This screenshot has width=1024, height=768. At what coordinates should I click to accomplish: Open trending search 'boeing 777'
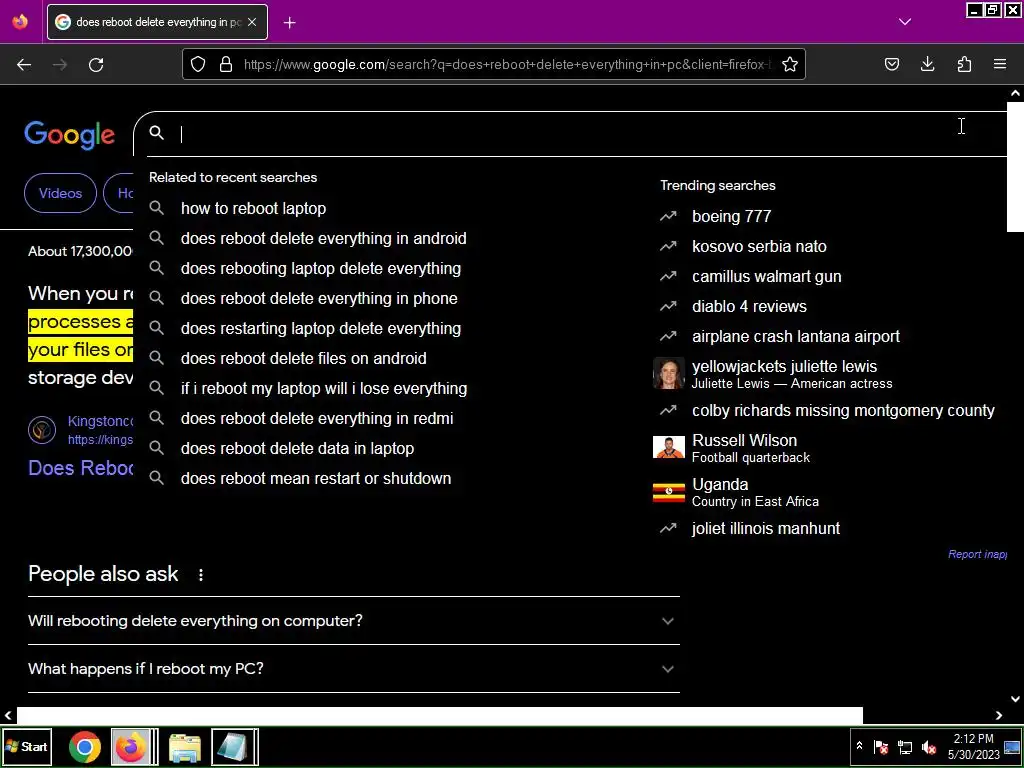(731, 216)
